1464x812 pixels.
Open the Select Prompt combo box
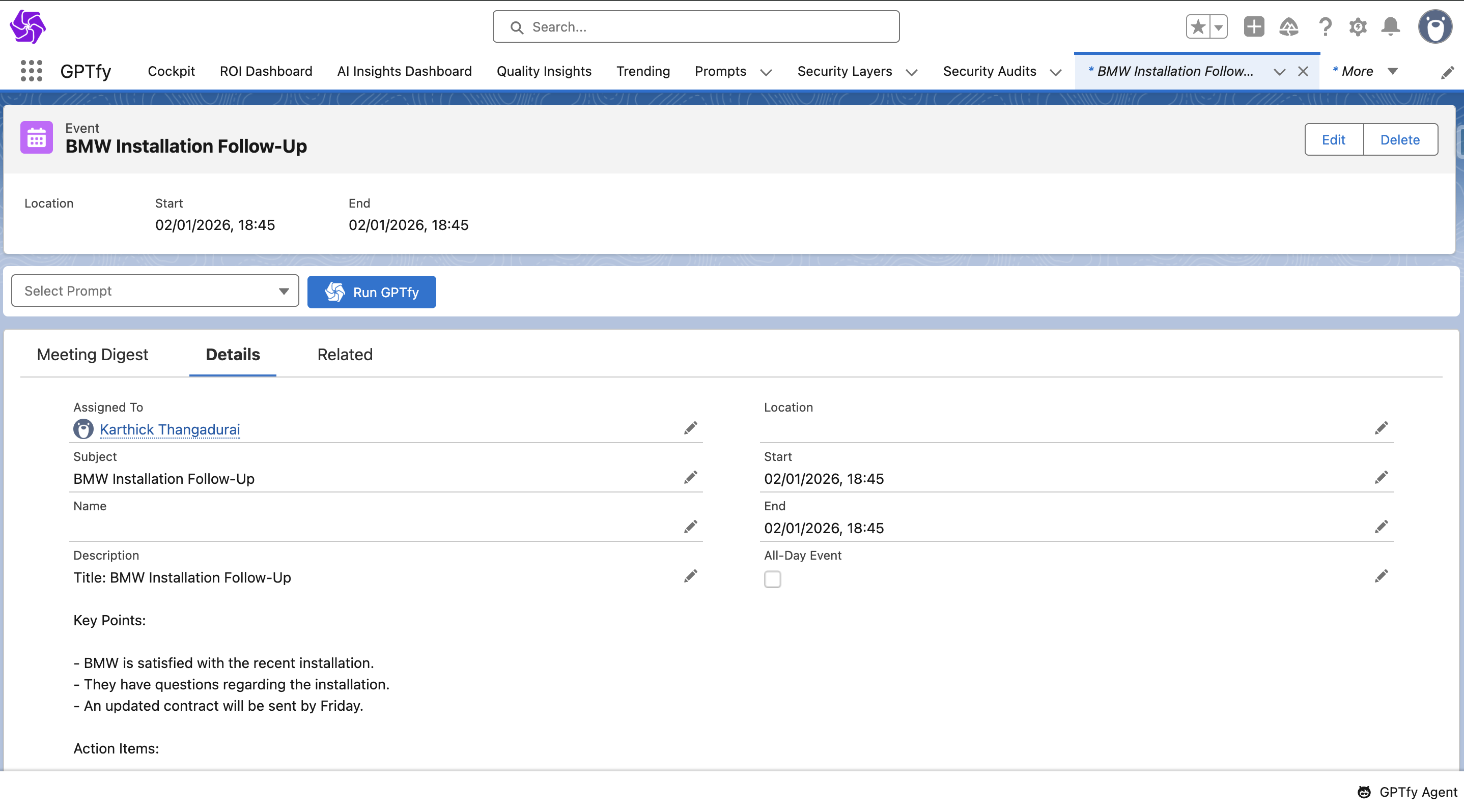coord(155,291)
